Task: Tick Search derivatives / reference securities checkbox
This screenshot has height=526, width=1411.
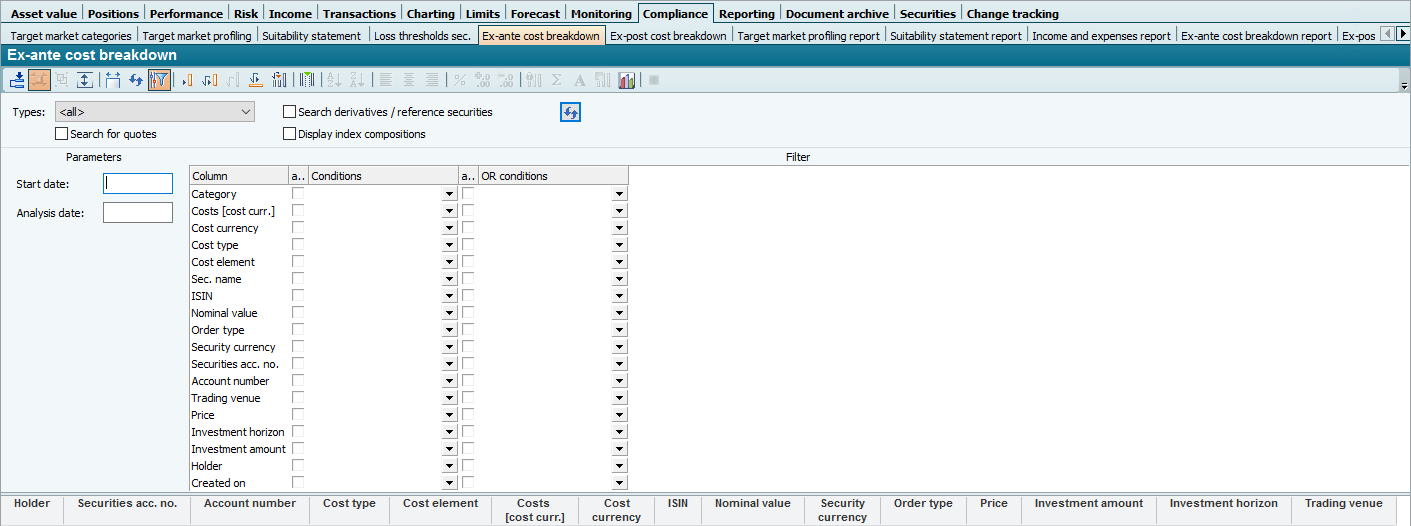Action: click(290, 112)
